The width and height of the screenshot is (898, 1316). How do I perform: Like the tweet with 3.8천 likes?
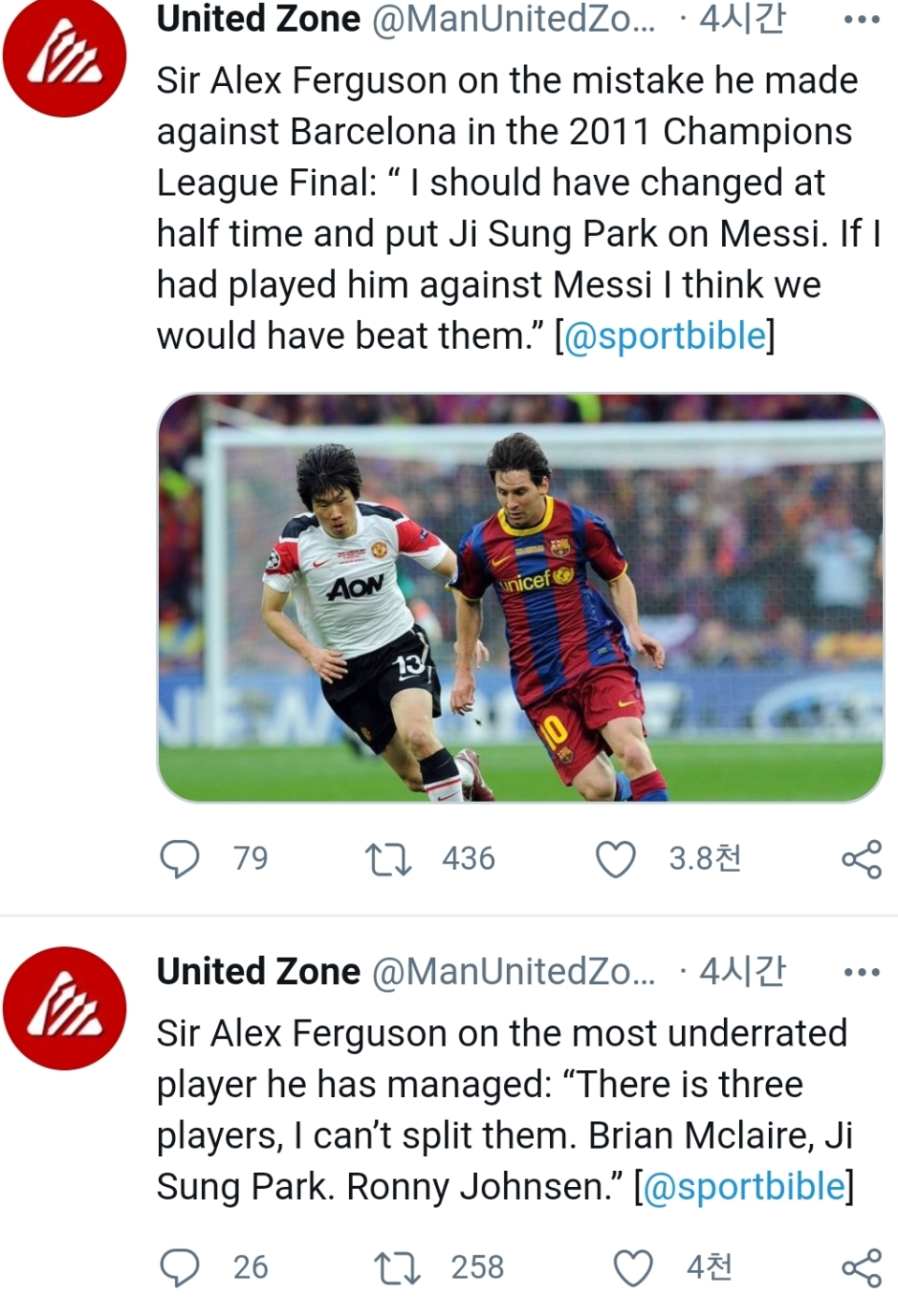point(616,859)
